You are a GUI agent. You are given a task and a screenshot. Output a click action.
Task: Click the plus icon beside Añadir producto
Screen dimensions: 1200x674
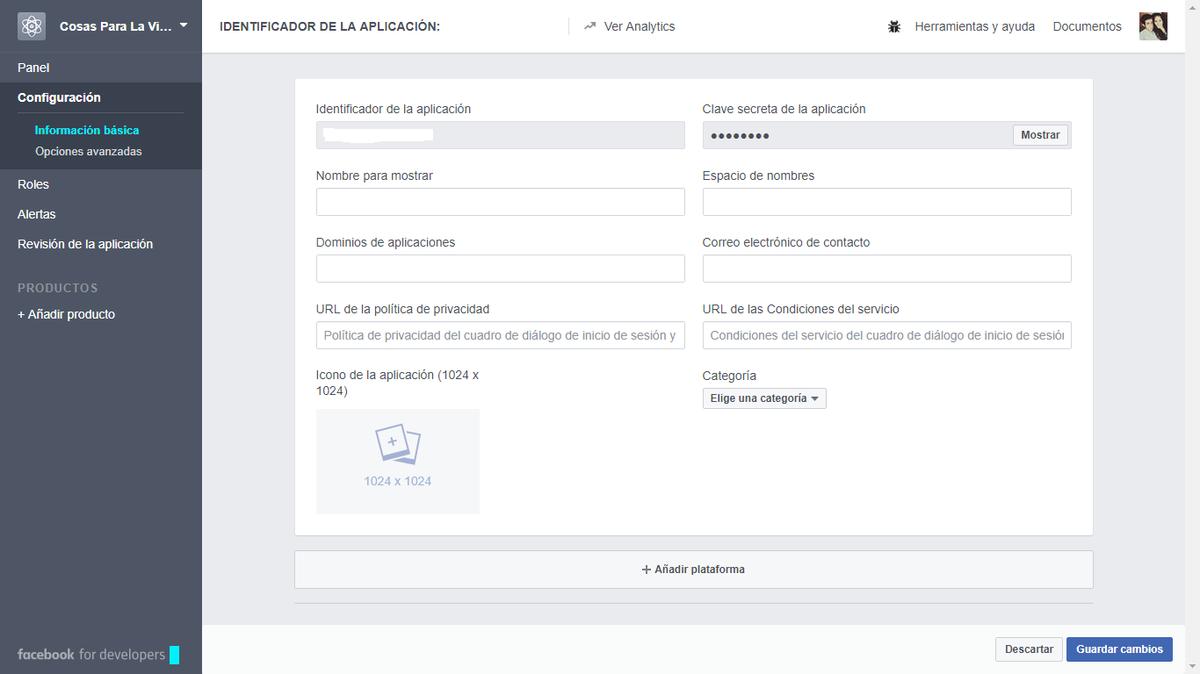click(x=21, y=313)
